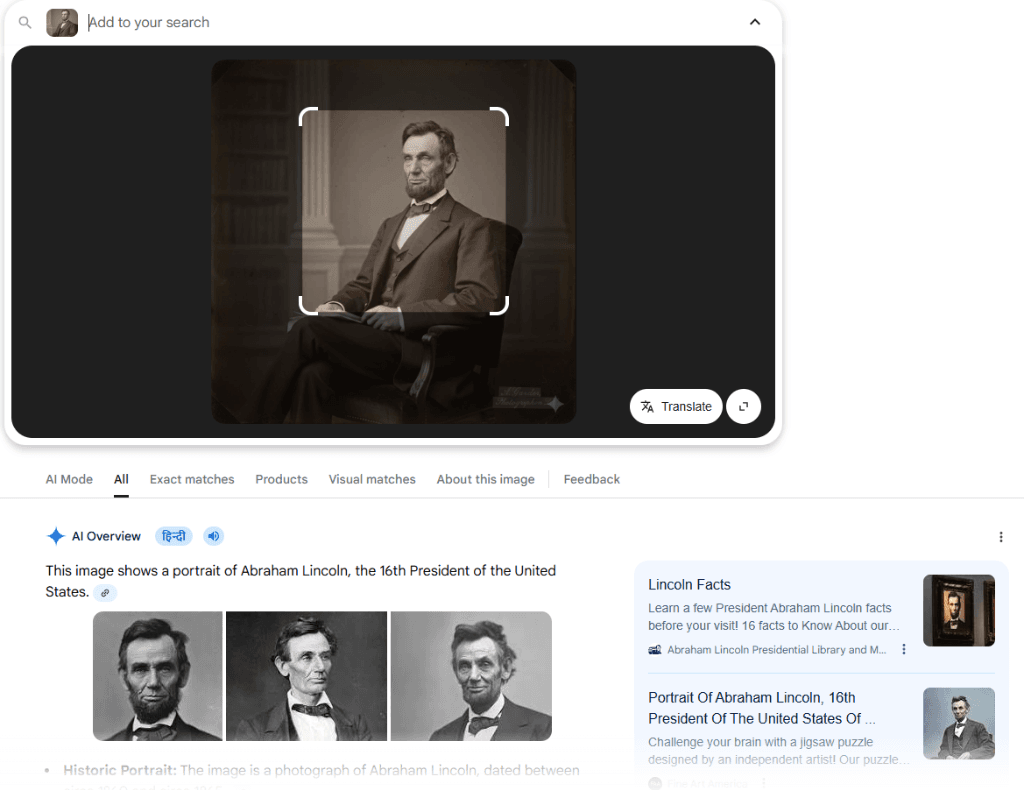Click the middle Lincoln portrait thumbnail
Screen dimensions: 1024x790
306,676
